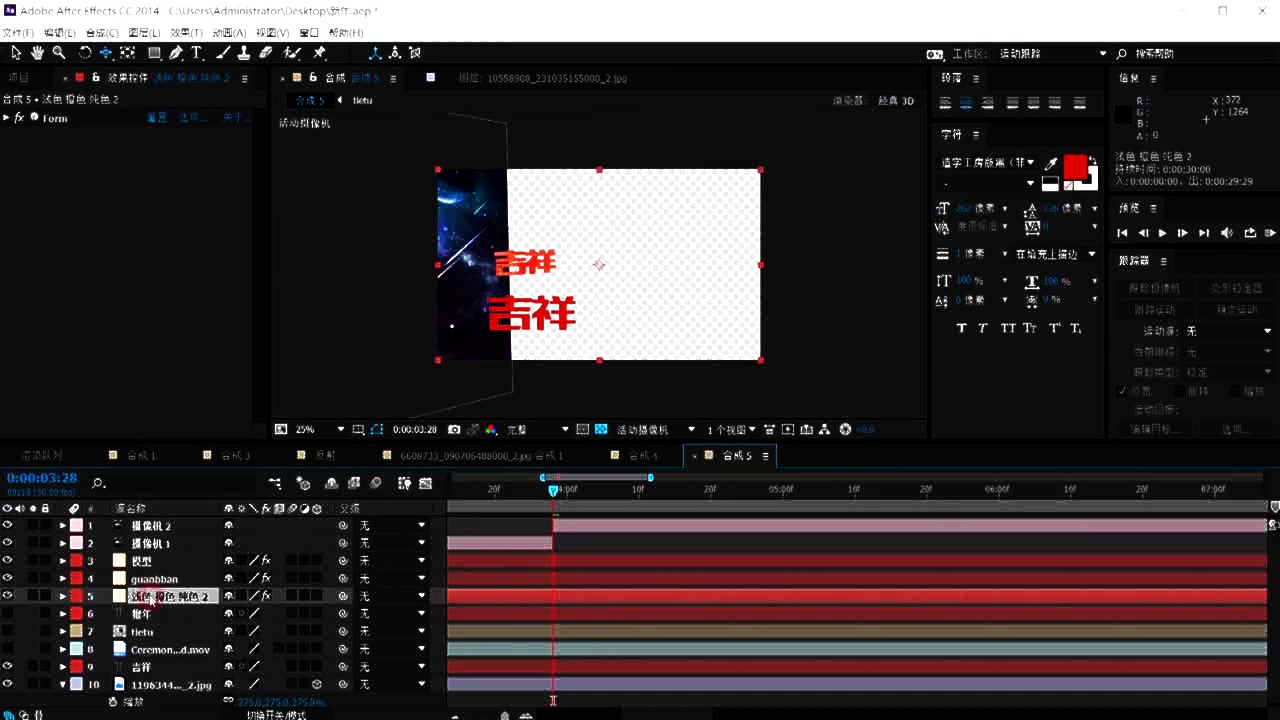Image resolution: width=1280 pixels, height=720 pixels.
Task: Select the Selection arrow tool
Action: 16,53
